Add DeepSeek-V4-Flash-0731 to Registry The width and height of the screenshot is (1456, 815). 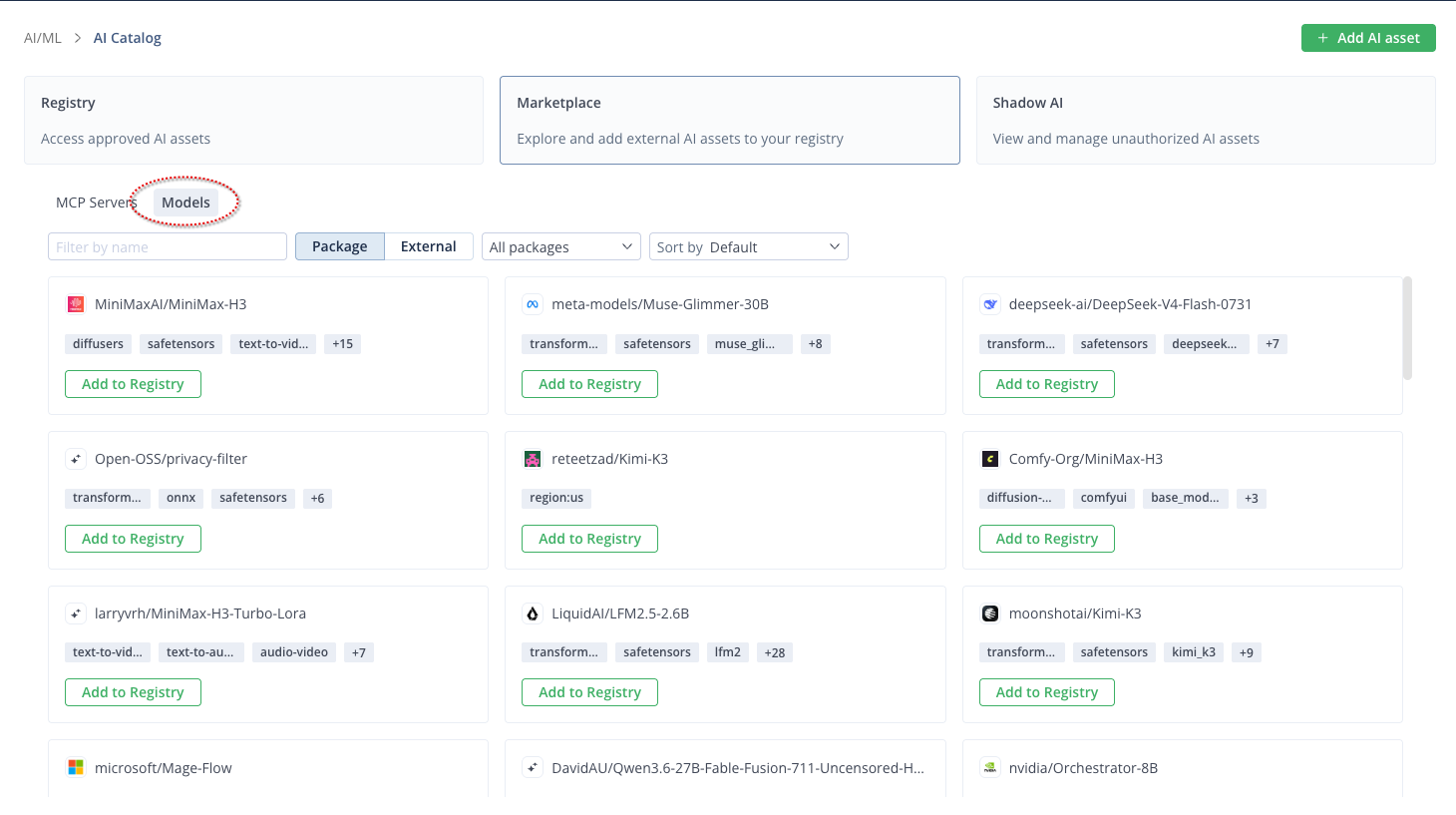pos(1047,384)
